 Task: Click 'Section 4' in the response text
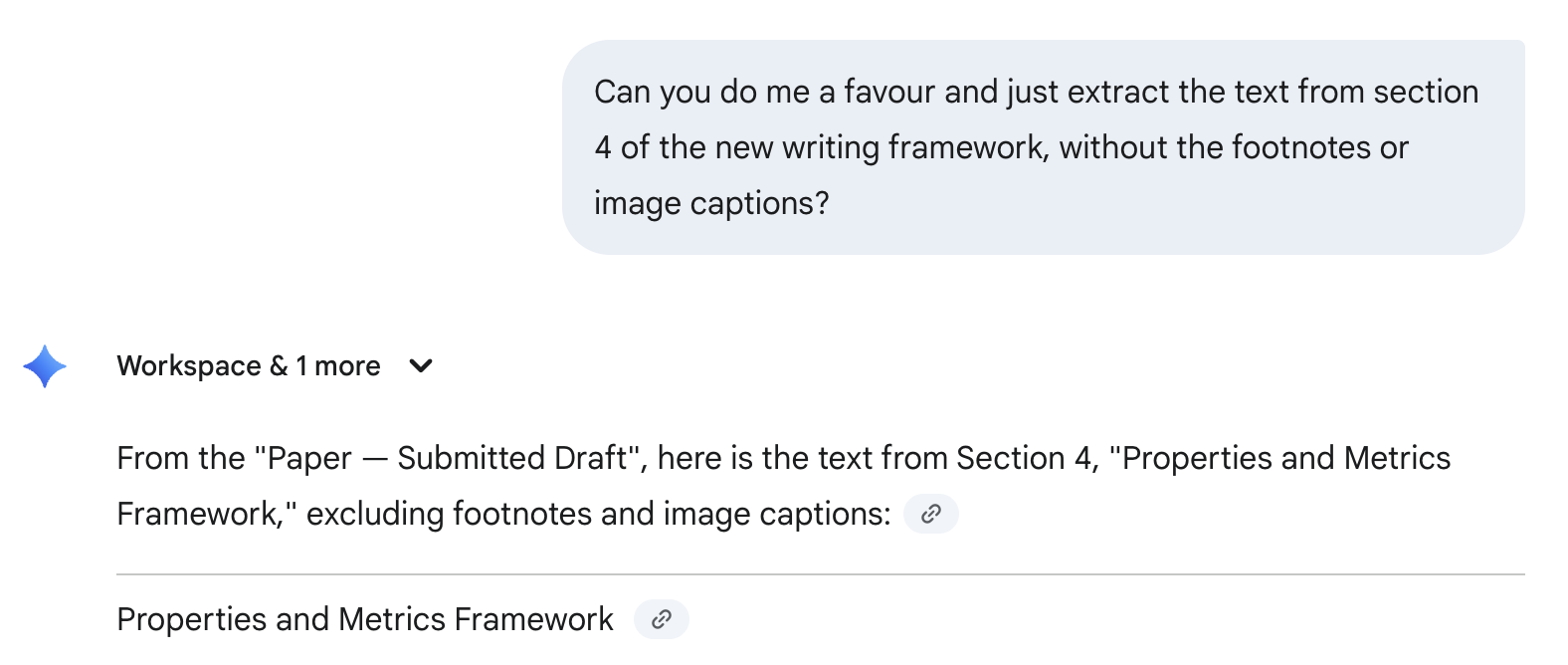tap(1023, 458)
